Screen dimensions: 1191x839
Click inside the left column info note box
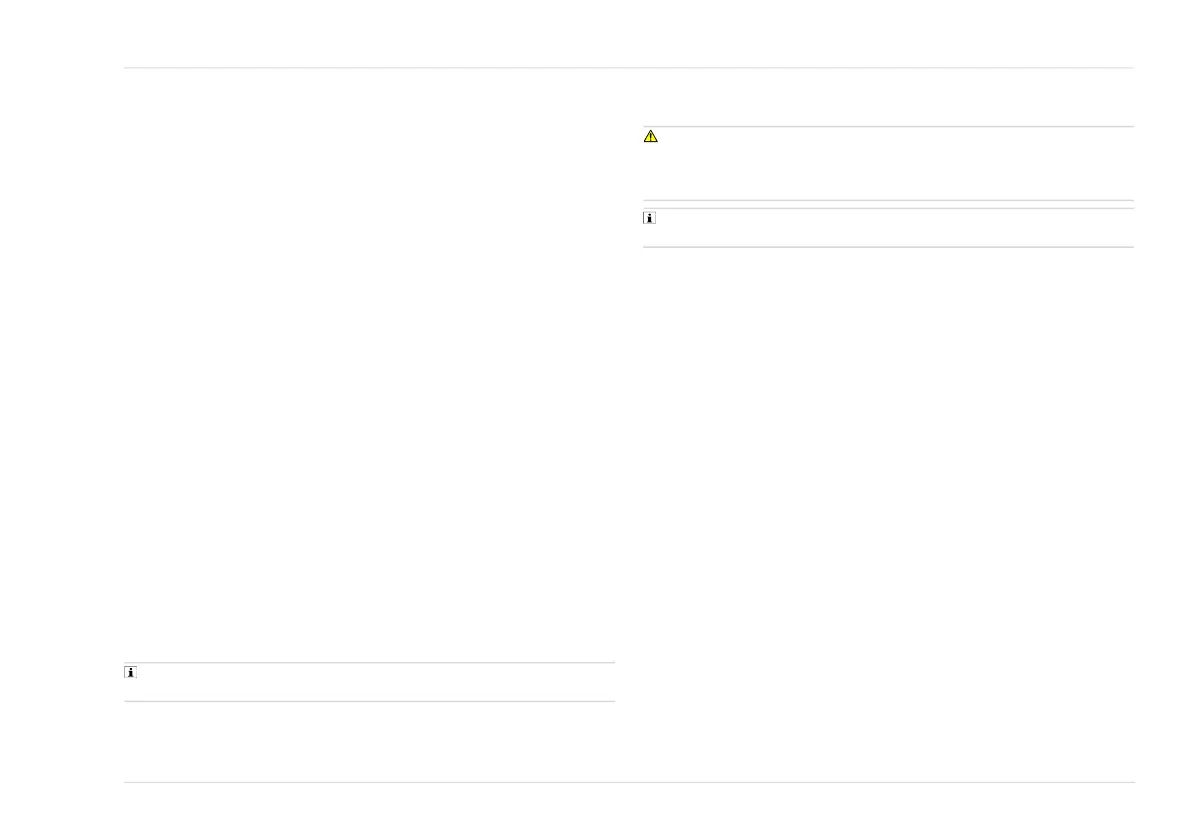point(369,682)
